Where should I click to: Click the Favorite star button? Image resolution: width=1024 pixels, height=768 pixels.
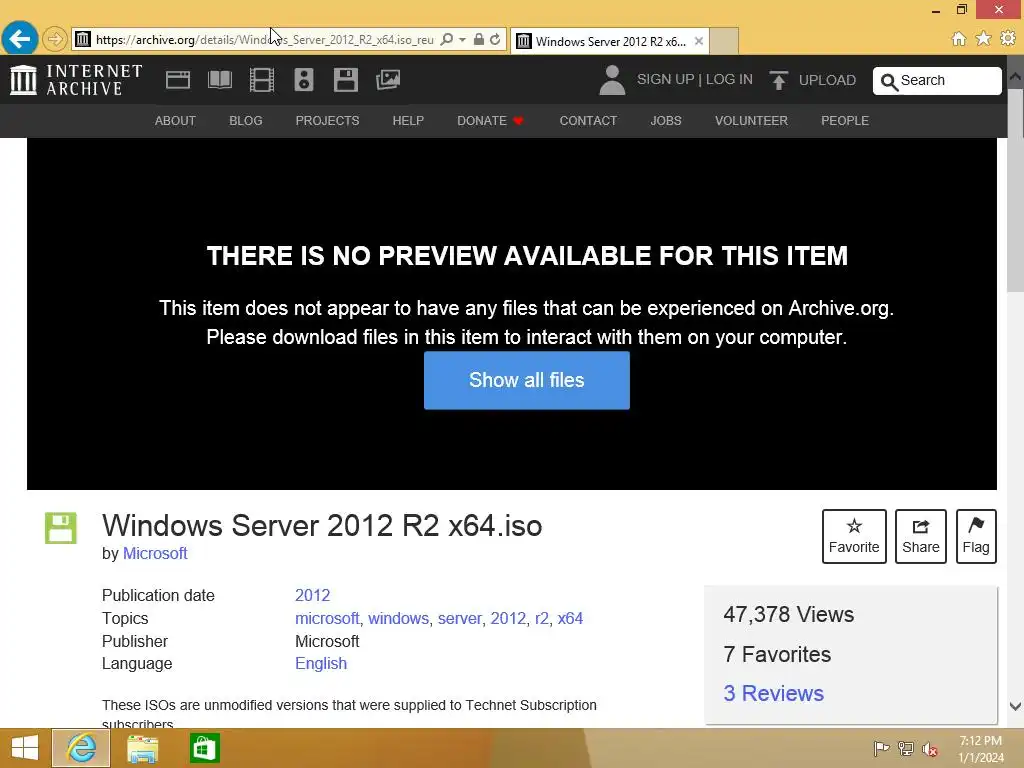pyautogui.click(x=854, y=536)
